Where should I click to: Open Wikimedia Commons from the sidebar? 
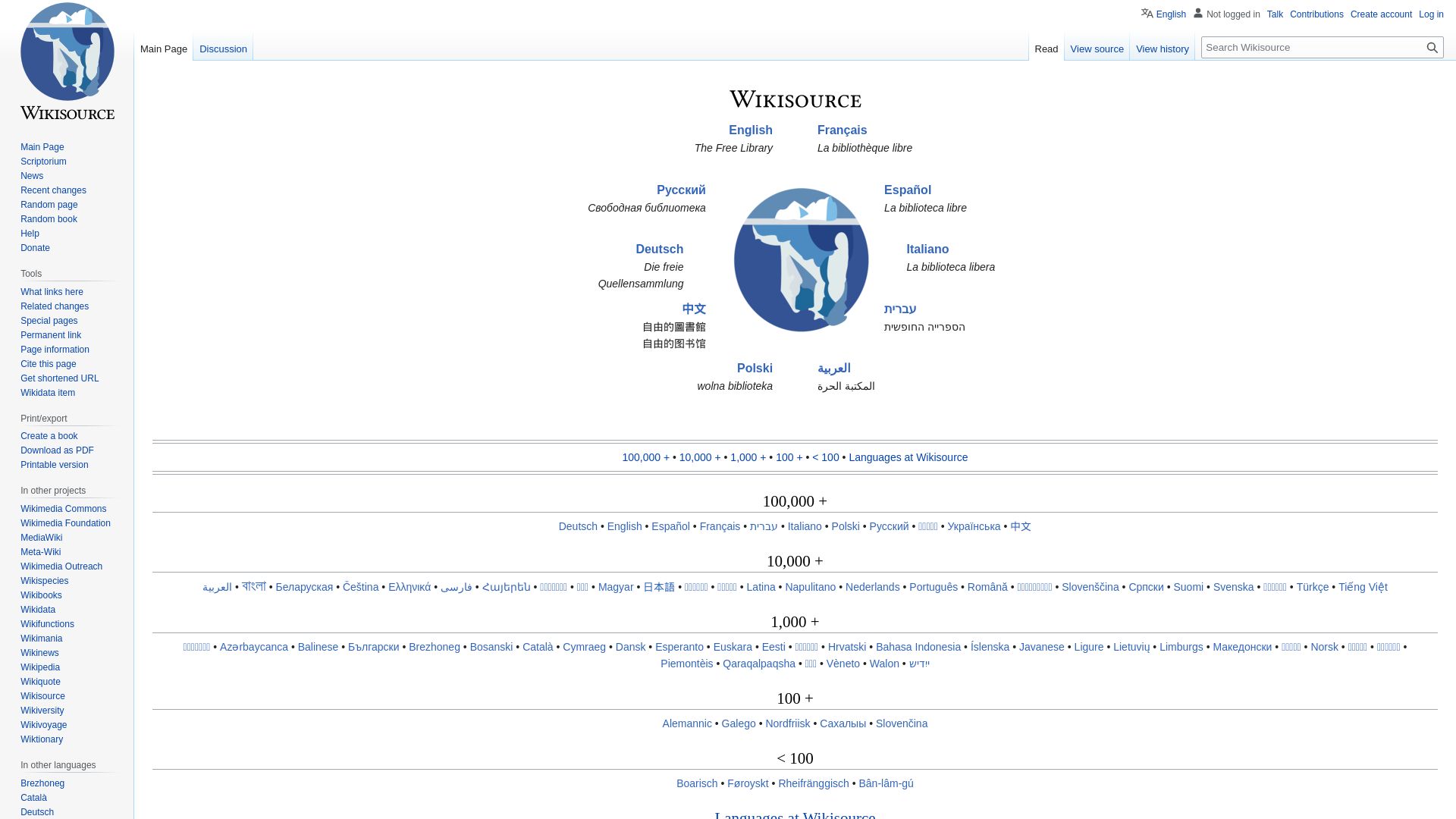(63, 509)
